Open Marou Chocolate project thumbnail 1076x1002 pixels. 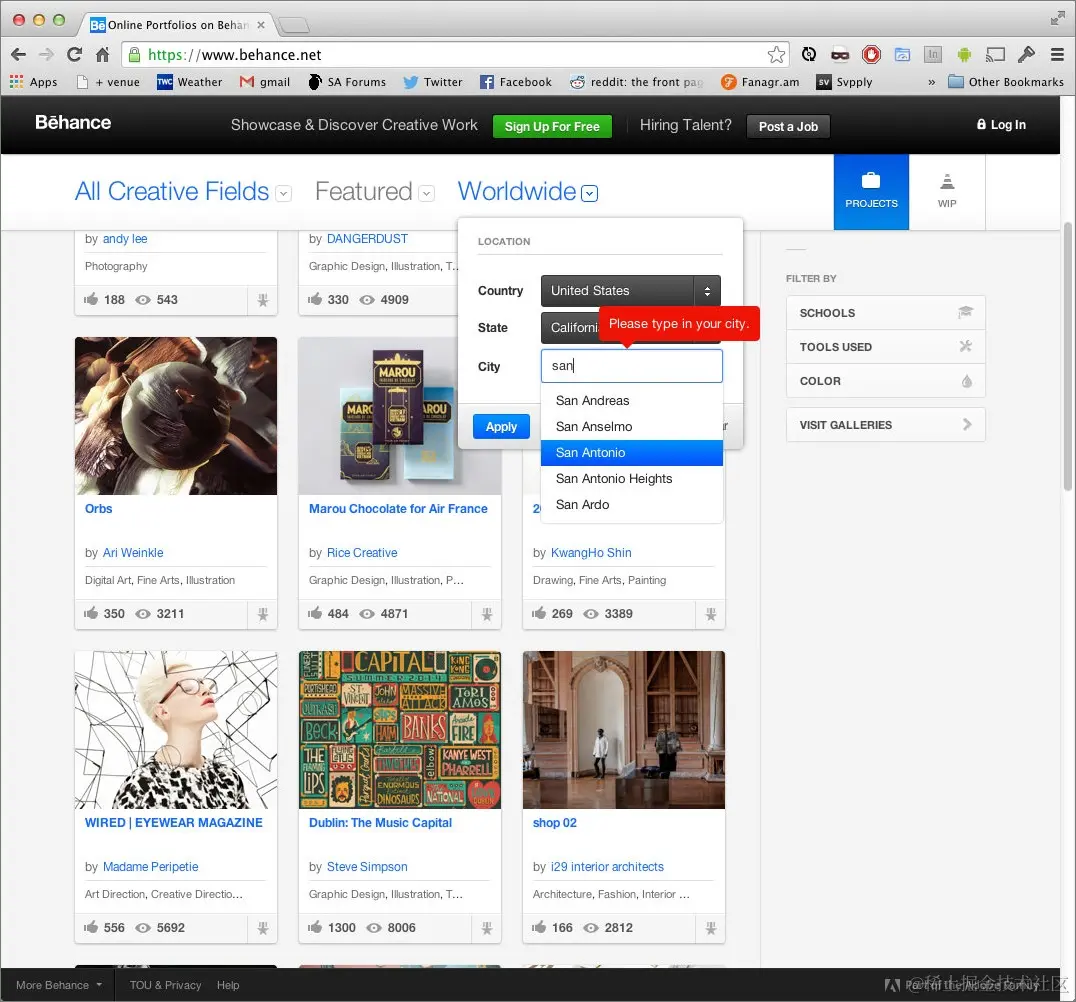[x=399, y=416]
